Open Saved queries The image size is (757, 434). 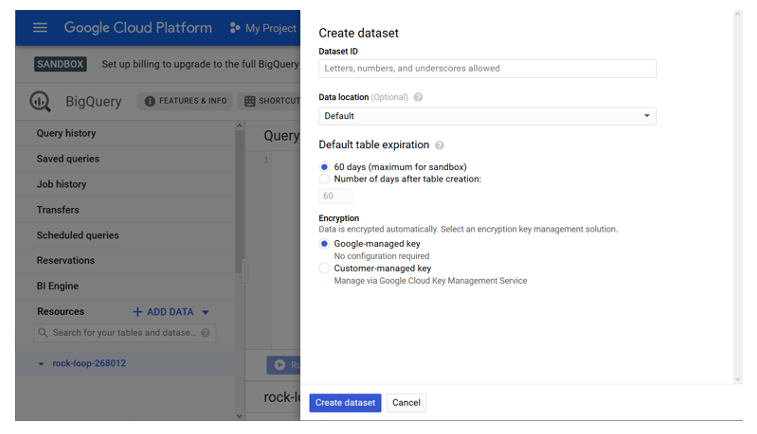click(x=68, y=159)
